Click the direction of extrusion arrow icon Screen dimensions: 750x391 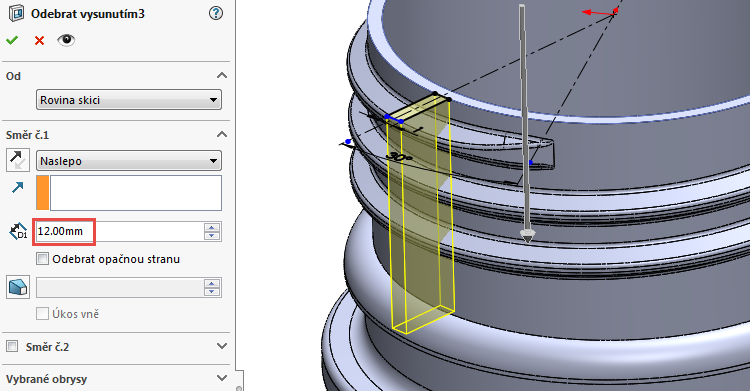click(x=18, y=188)
